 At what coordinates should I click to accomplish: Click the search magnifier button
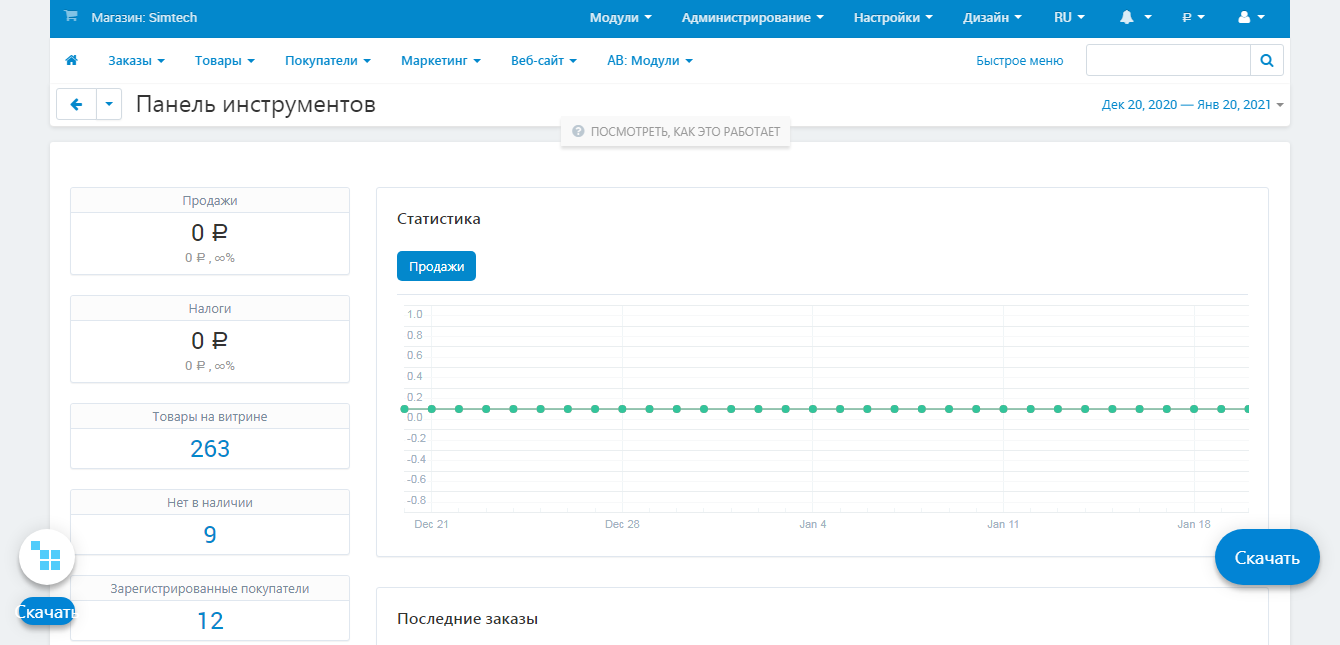click(1267, 60)
